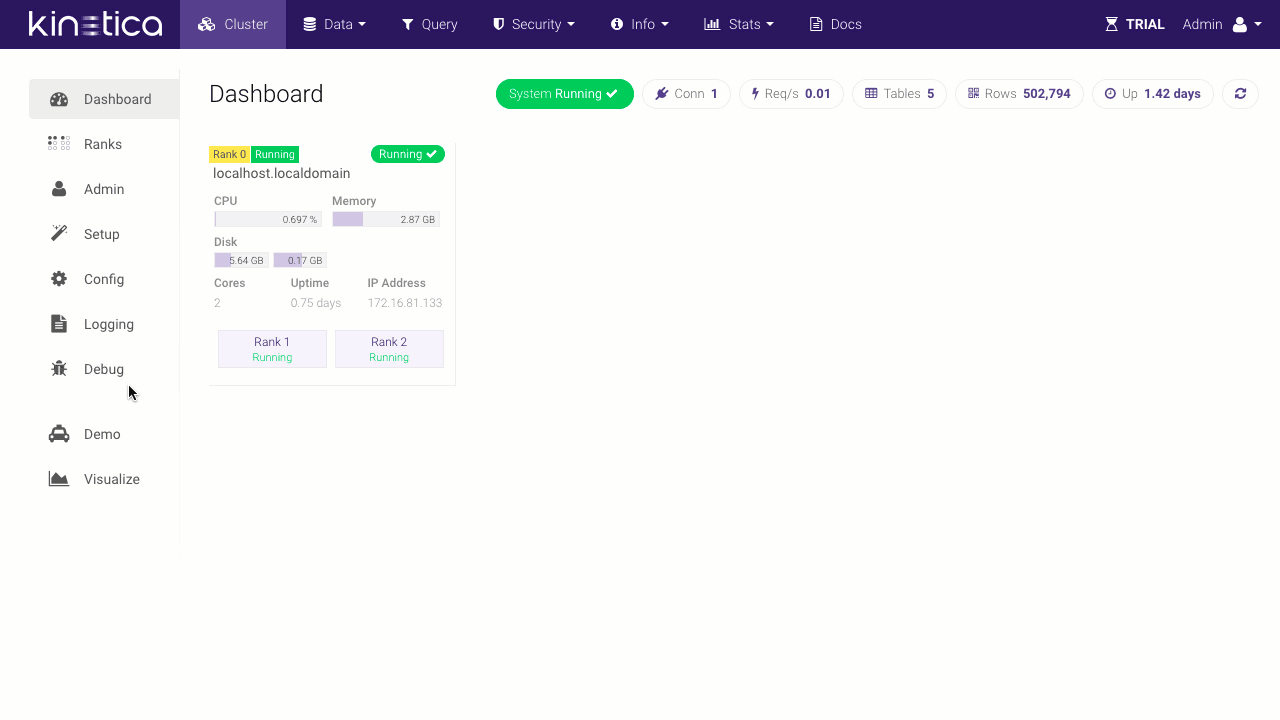
Task: Click the Memory usage bar
Action: [x=386, y=219]
